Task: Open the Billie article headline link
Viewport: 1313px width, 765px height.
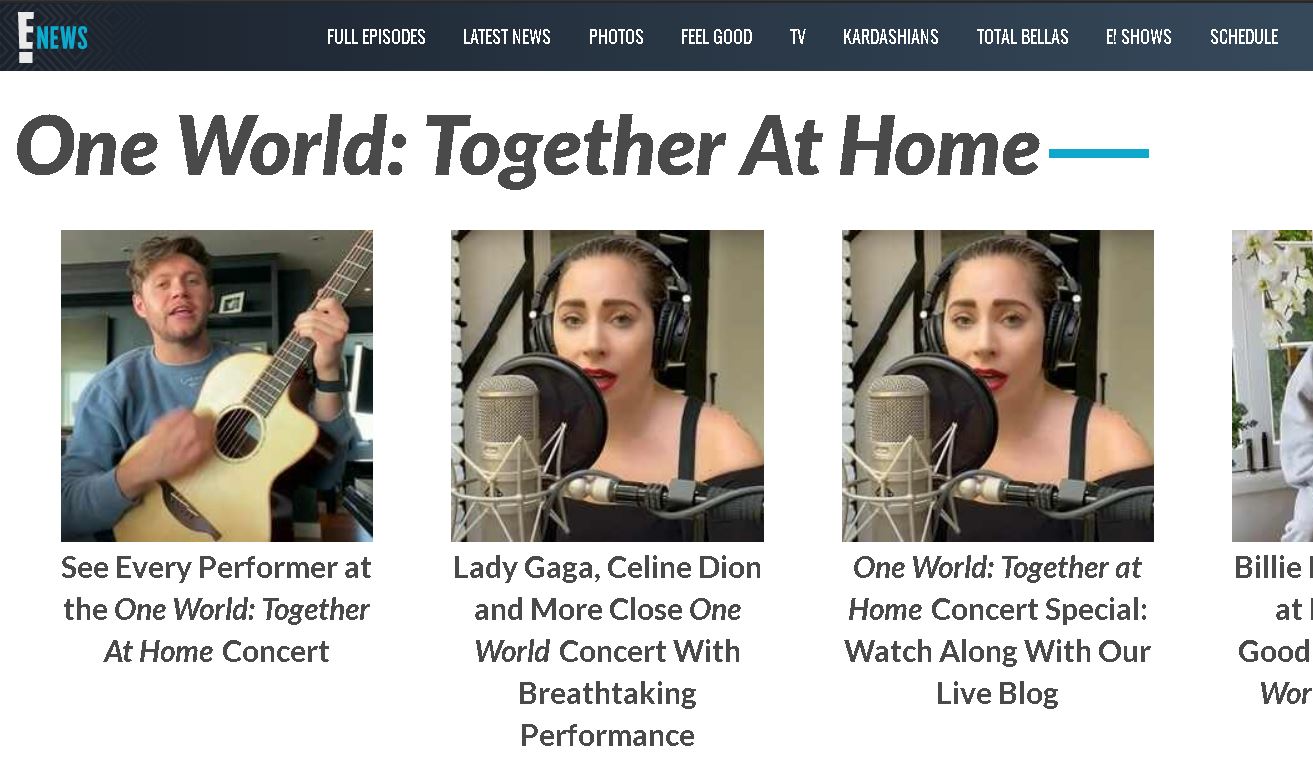Action: pyautogui.click(x=1273, y=630)
